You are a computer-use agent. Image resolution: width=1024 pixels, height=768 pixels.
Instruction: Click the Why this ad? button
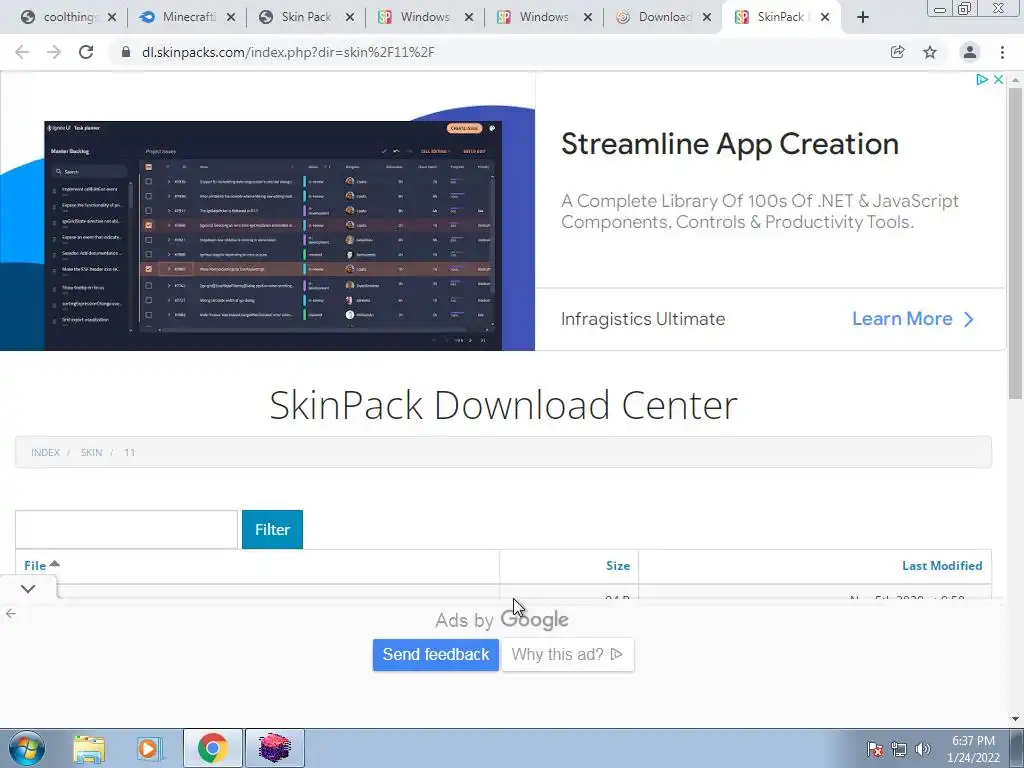[x=568, y=654]
